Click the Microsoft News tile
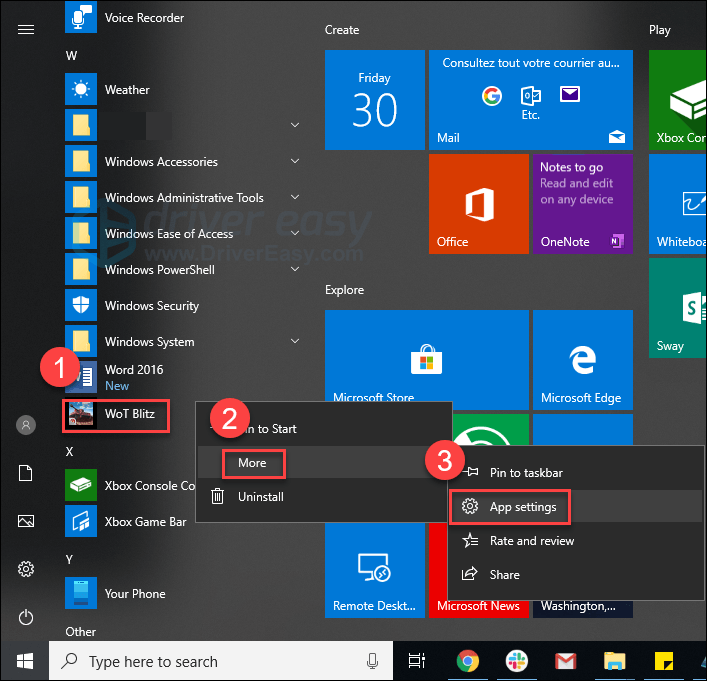 (x=478, y=606)
